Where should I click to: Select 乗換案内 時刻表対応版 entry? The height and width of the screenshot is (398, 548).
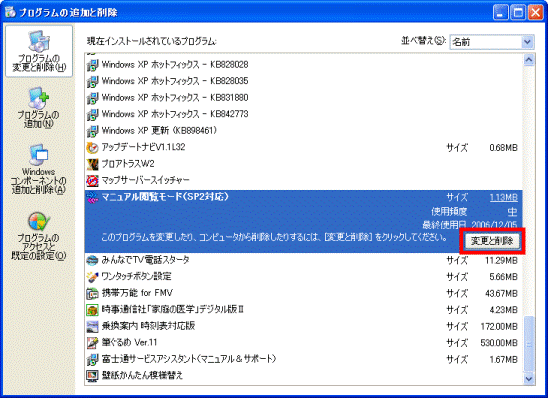(303, 326)
